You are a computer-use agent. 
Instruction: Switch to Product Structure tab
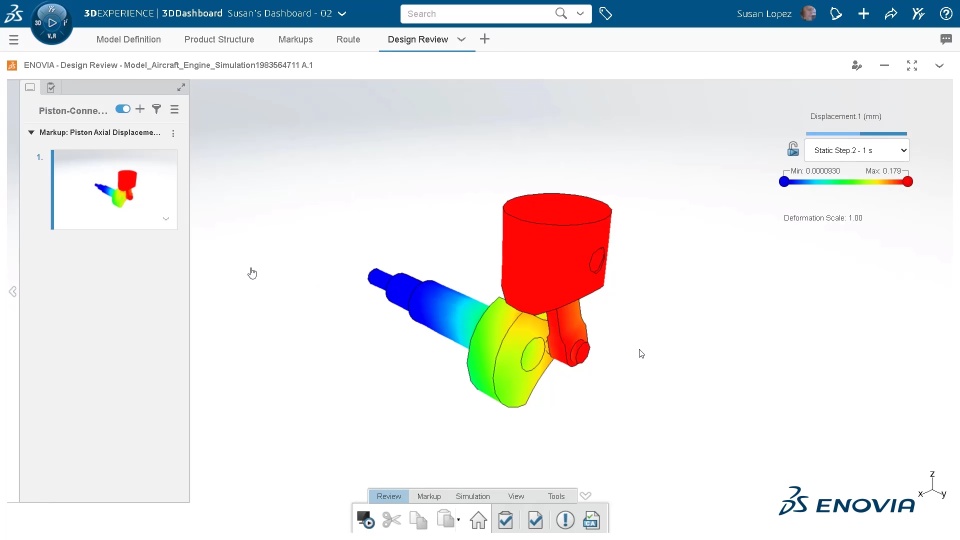pyautogui.click(x=219, y=39)
